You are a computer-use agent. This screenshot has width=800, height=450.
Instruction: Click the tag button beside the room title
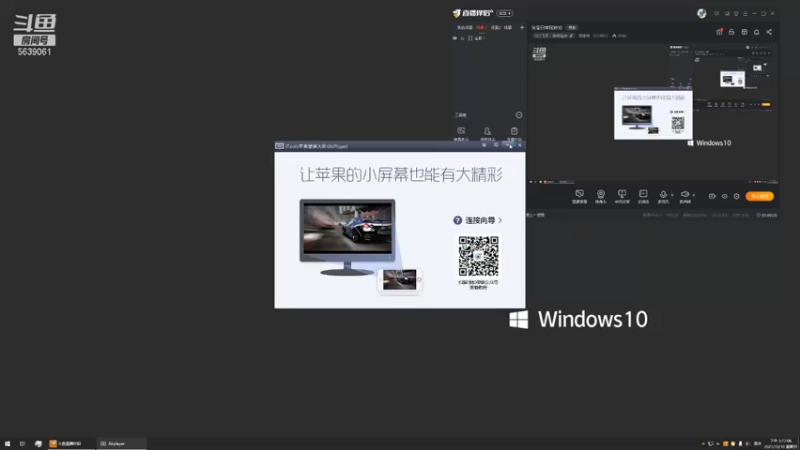[x=572, y=28]
